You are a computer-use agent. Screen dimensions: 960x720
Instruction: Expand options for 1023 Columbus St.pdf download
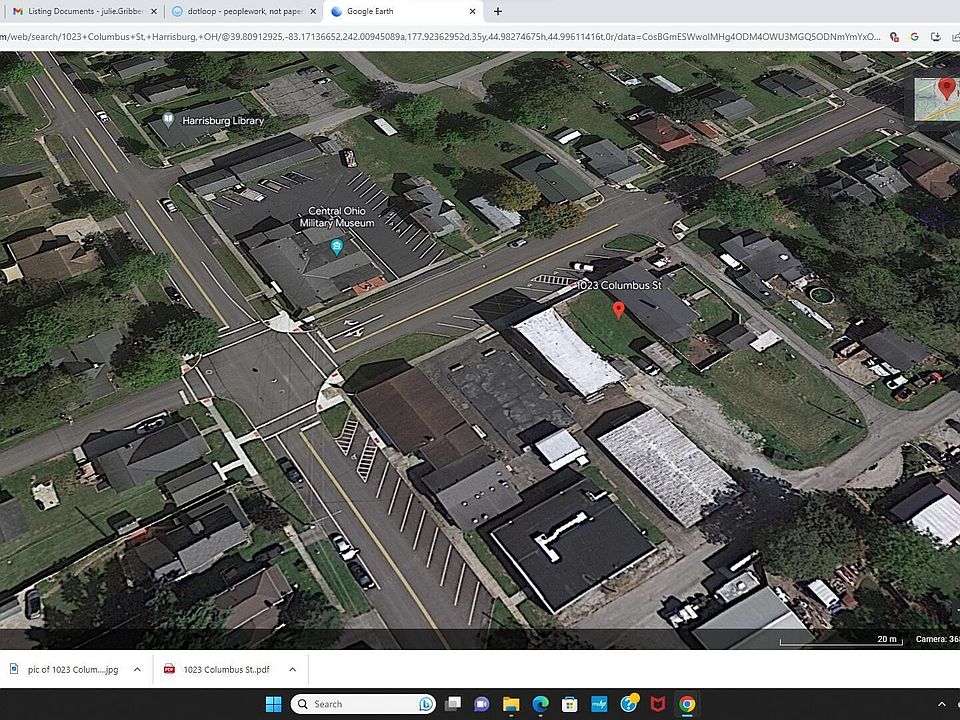point(293,669)
